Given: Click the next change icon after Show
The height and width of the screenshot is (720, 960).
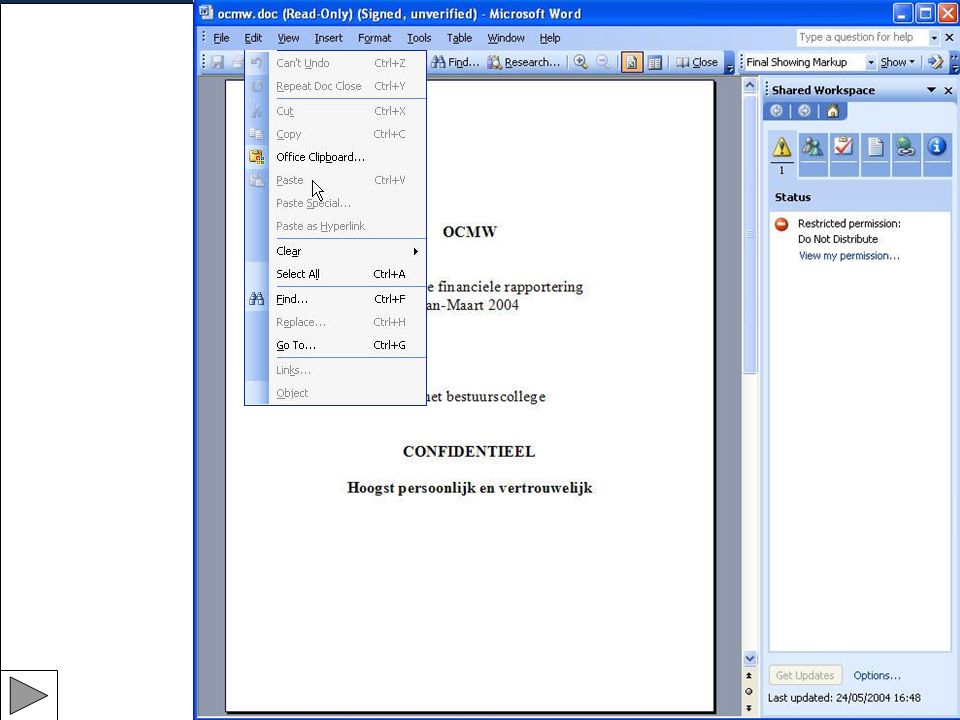Looking at the screenshot, I should (935, 62).
